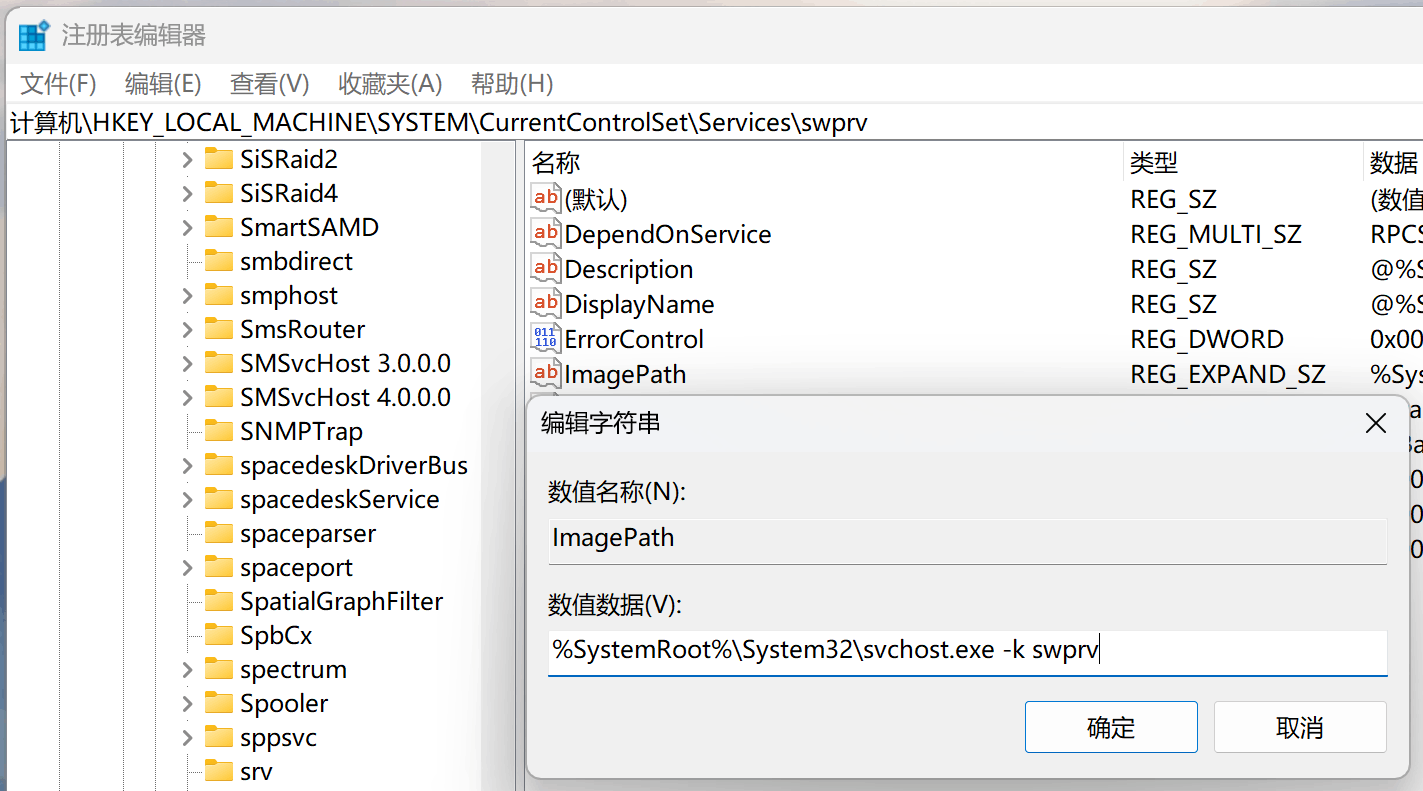Expand the spaceport key chevron
Screen dimensions: 1423x791
click(187, 567)
